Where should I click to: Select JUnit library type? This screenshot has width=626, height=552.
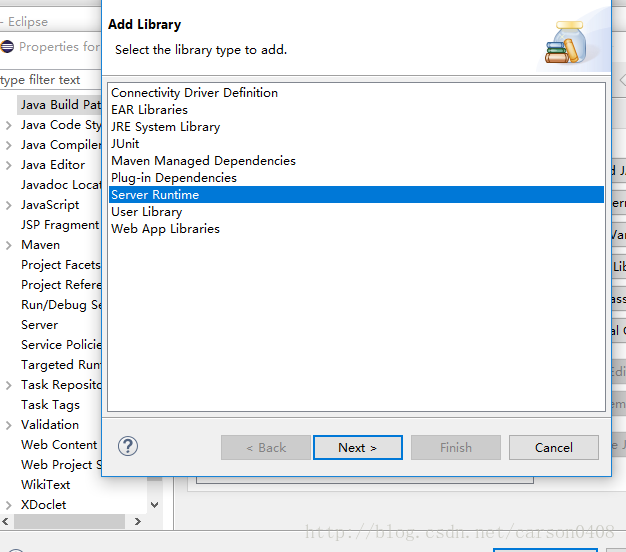(356, 144)
